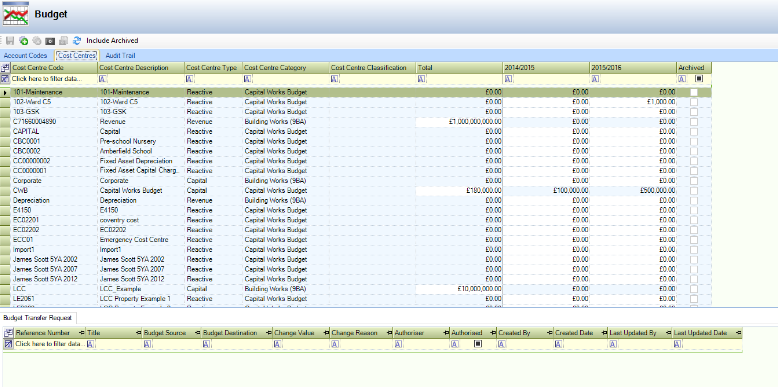This screenshot has height=387, width=778.
Task: Click the save disk toolbar icon
Action: (10, 41)
